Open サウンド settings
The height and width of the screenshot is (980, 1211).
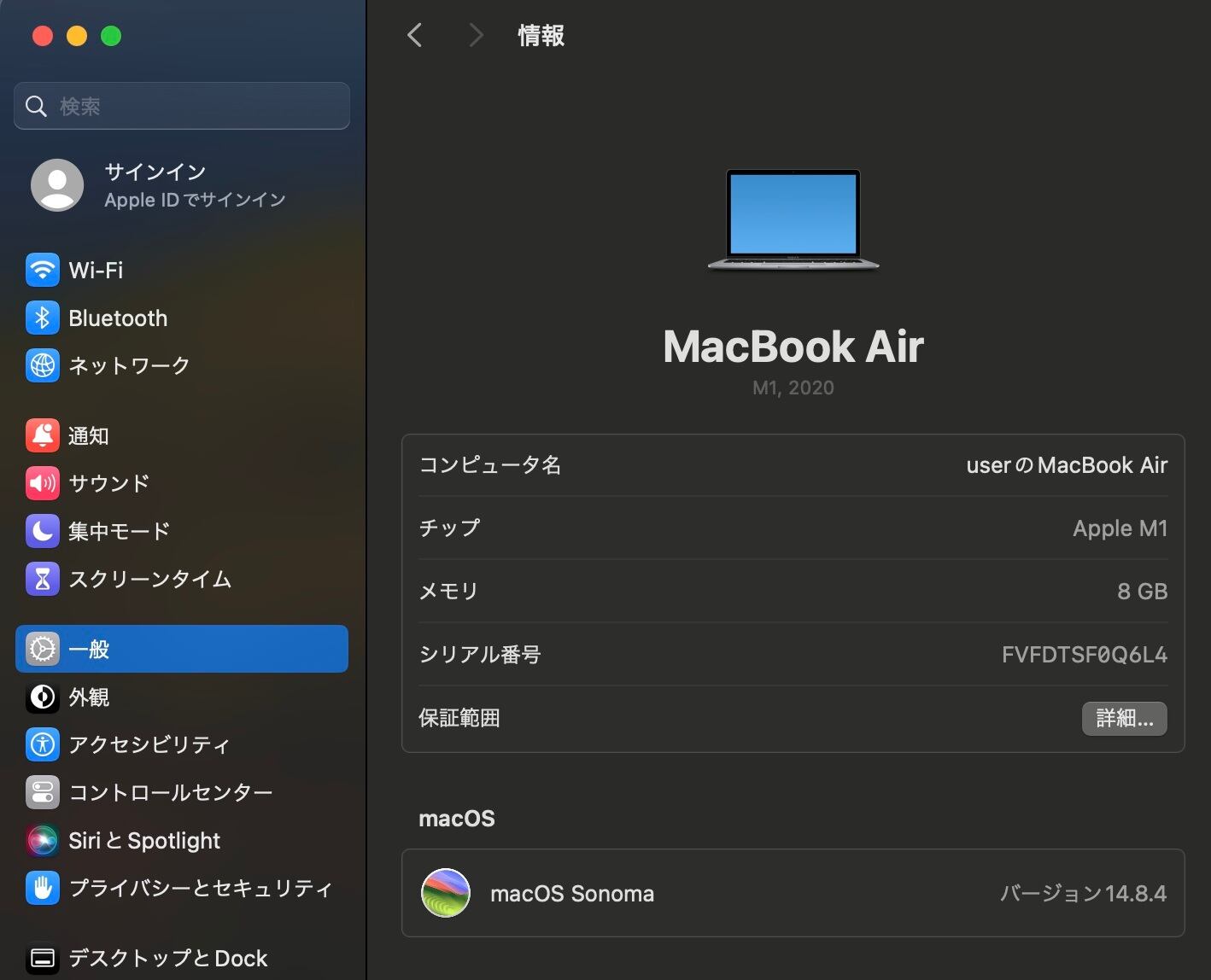[x=182, y=484]
